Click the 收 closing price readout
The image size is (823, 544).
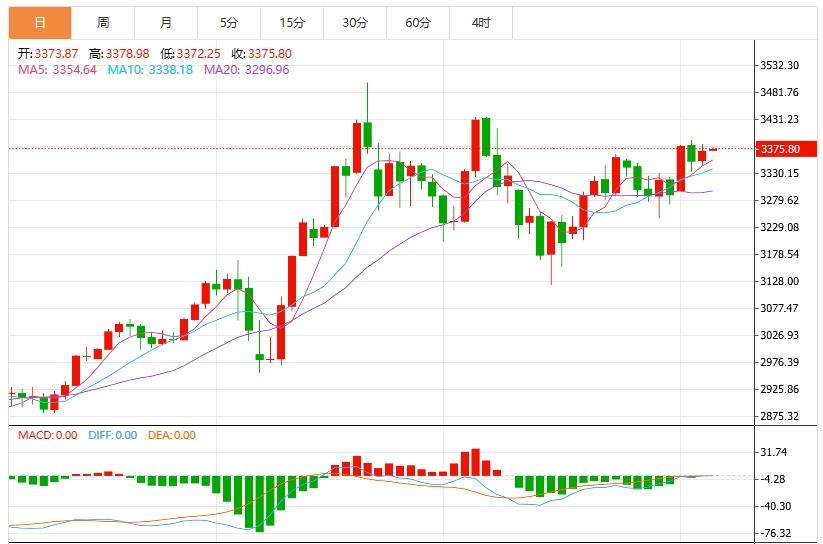[261, 53]
